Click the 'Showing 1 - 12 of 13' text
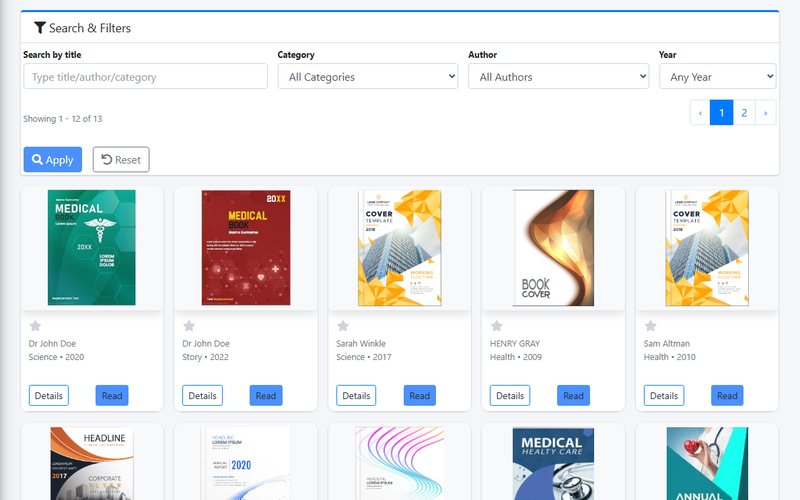This screenshot has height=500, width=800. click(x=63, y=118)
